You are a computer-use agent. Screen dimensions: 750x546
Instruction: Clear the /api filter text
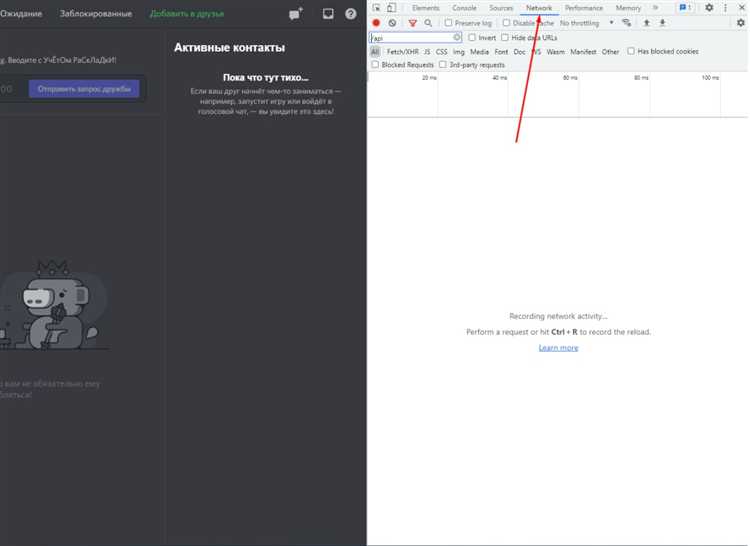457,37
